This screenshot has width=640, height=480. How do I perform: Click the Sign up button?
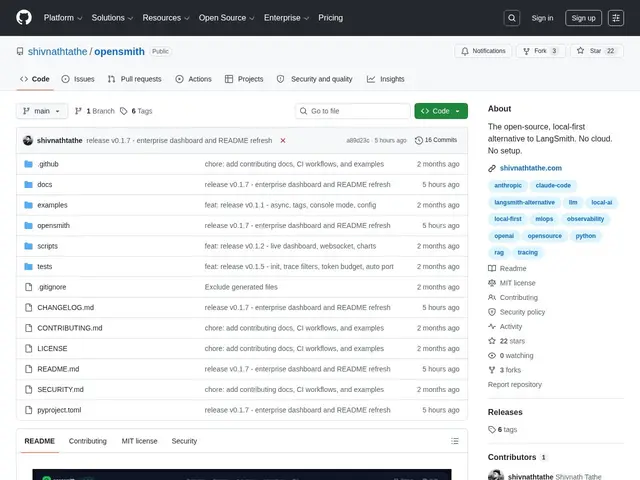(583, 18)
